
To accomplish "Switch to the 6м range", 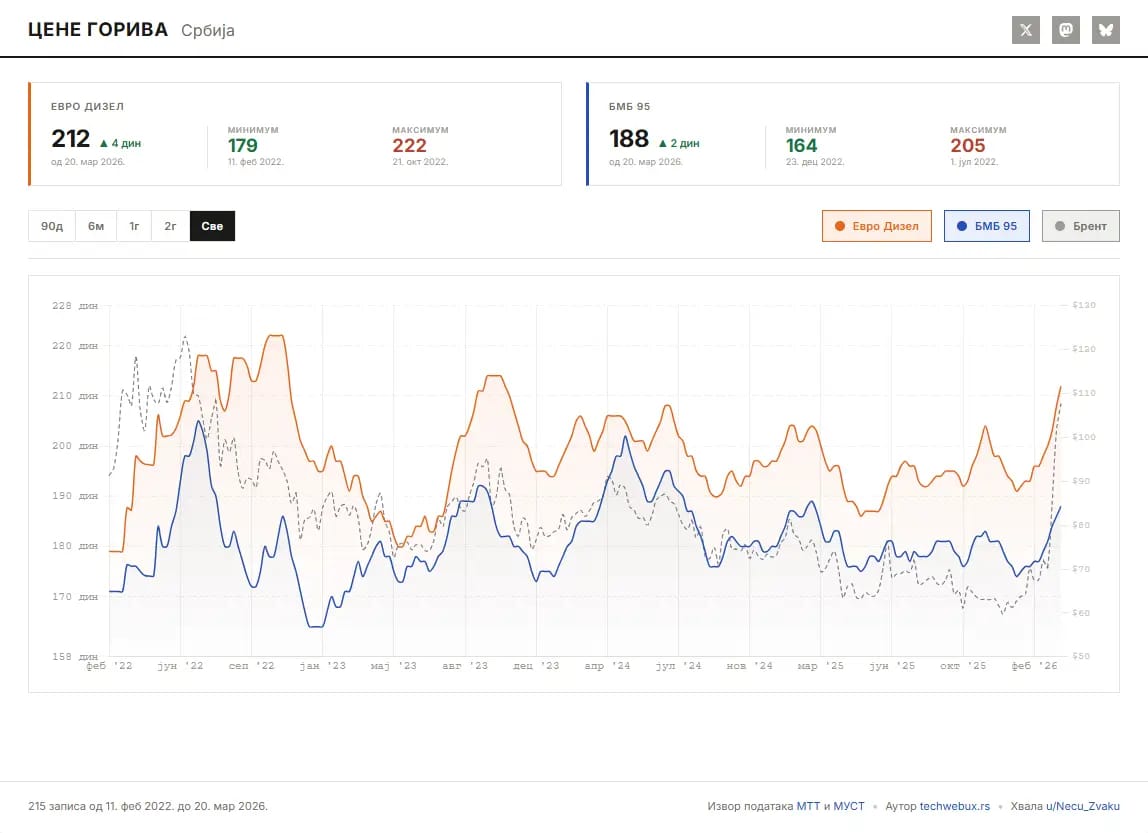I will pyautogui.click(x=96, y=226).
